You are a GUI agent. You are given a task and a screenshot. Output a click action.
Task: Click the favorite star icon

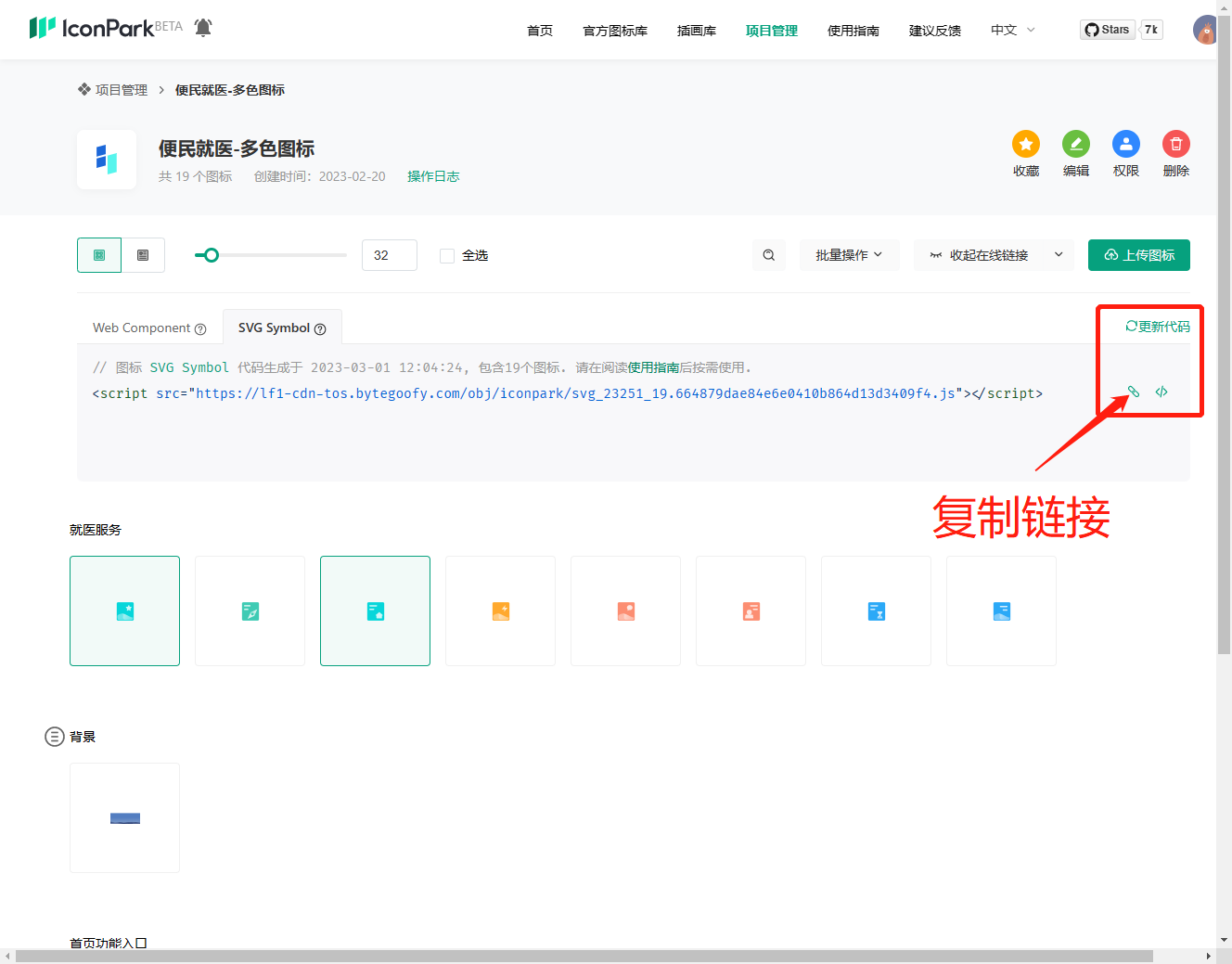click(x=1026, y=144)
